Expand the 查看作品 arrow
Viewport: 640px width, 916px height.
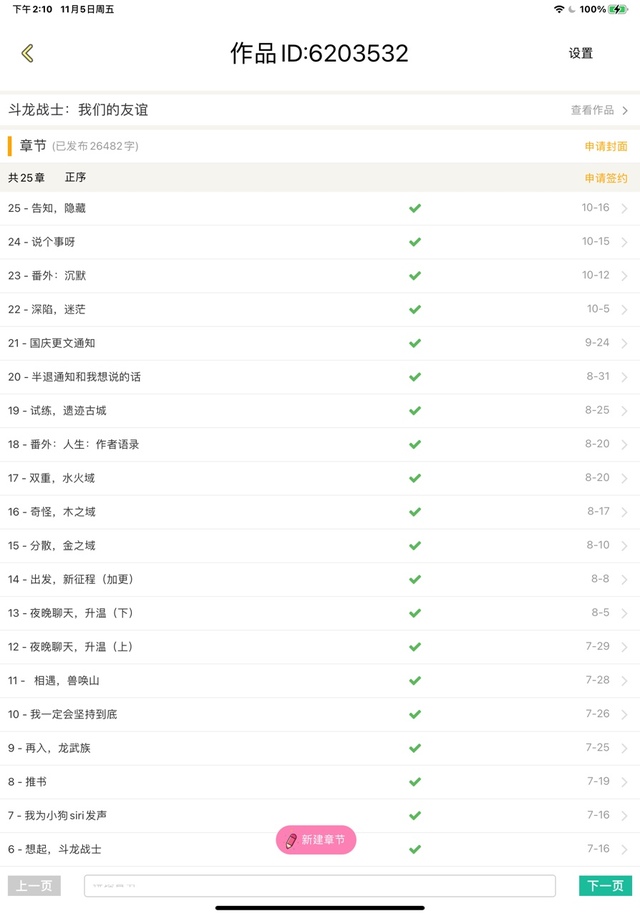pos(625,111)
